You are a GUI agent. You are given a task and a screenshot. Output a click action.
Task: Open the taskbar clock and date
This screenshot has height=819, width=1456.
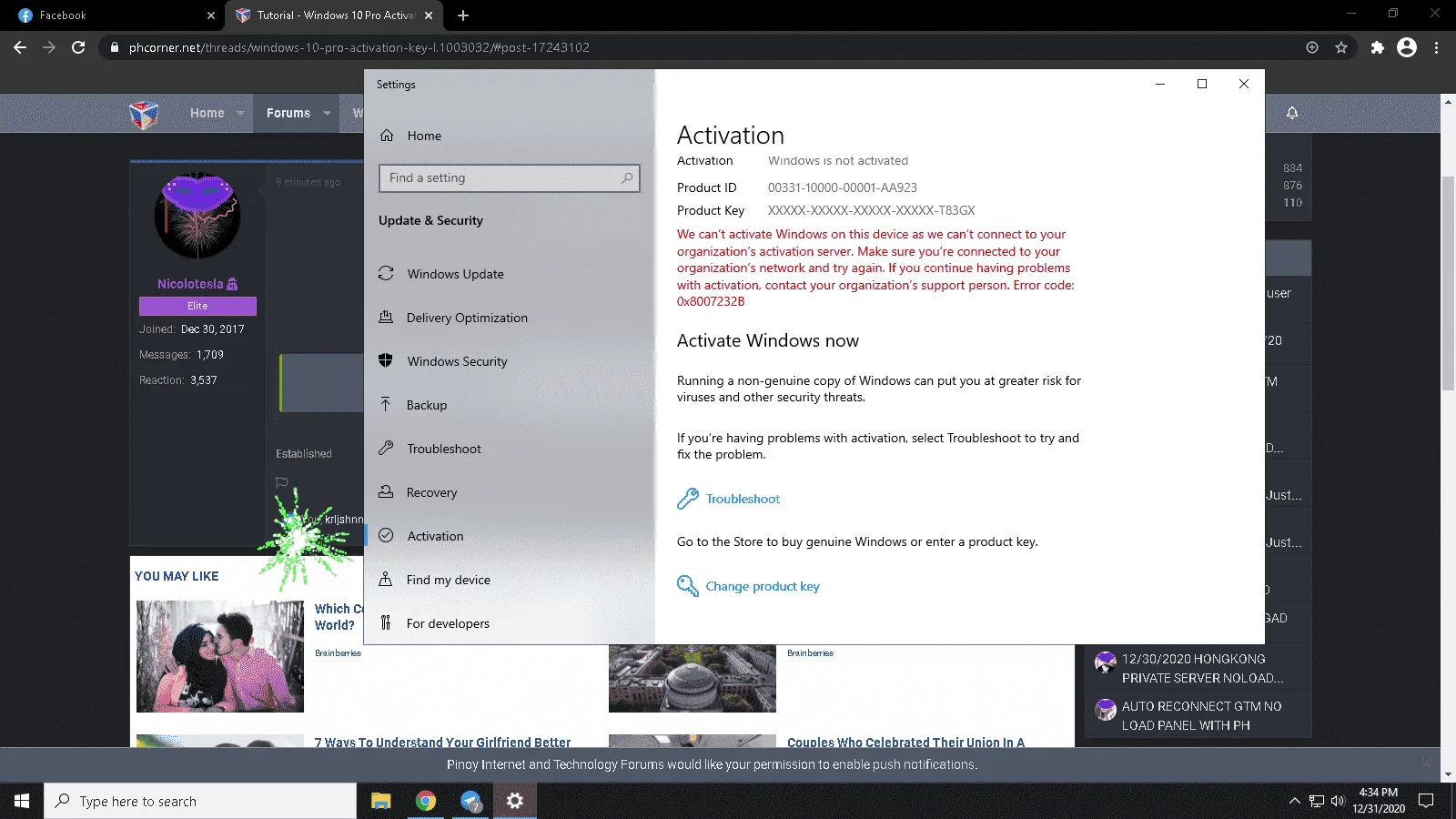point(1379,801)
